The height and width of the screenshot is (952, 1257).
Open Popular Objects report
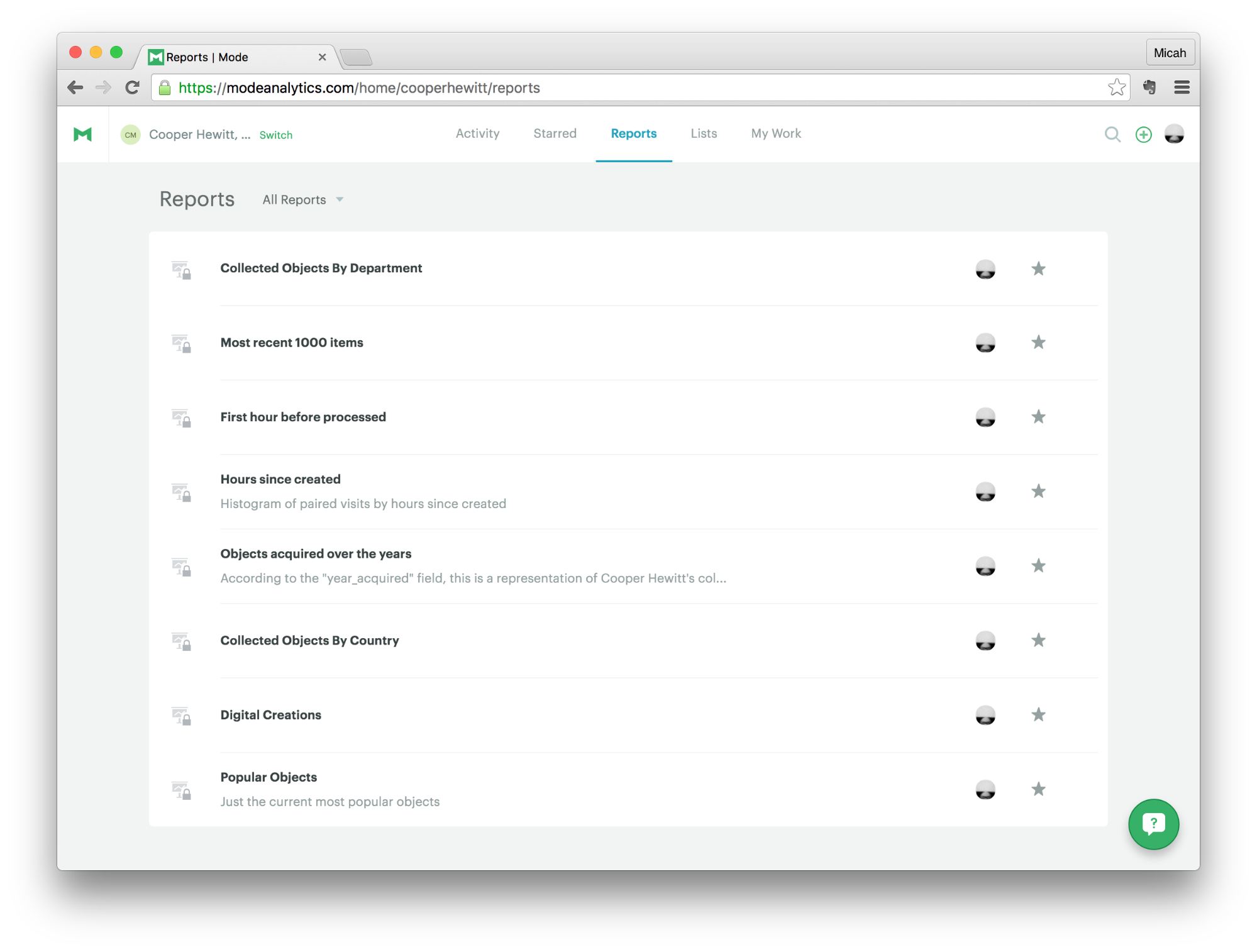click(269, 777)
